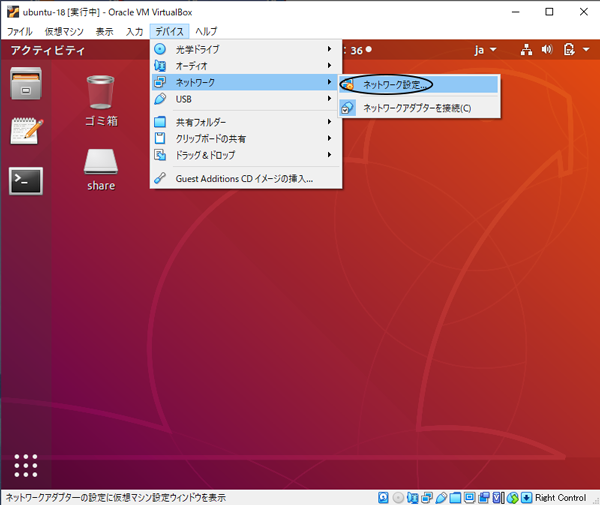Image resolution: width=600 pixels, height=505 pixels.
Task: Expand the クリップボードの共有 submenu arrow
Action: pyautogui.click(x=329, y=138)
